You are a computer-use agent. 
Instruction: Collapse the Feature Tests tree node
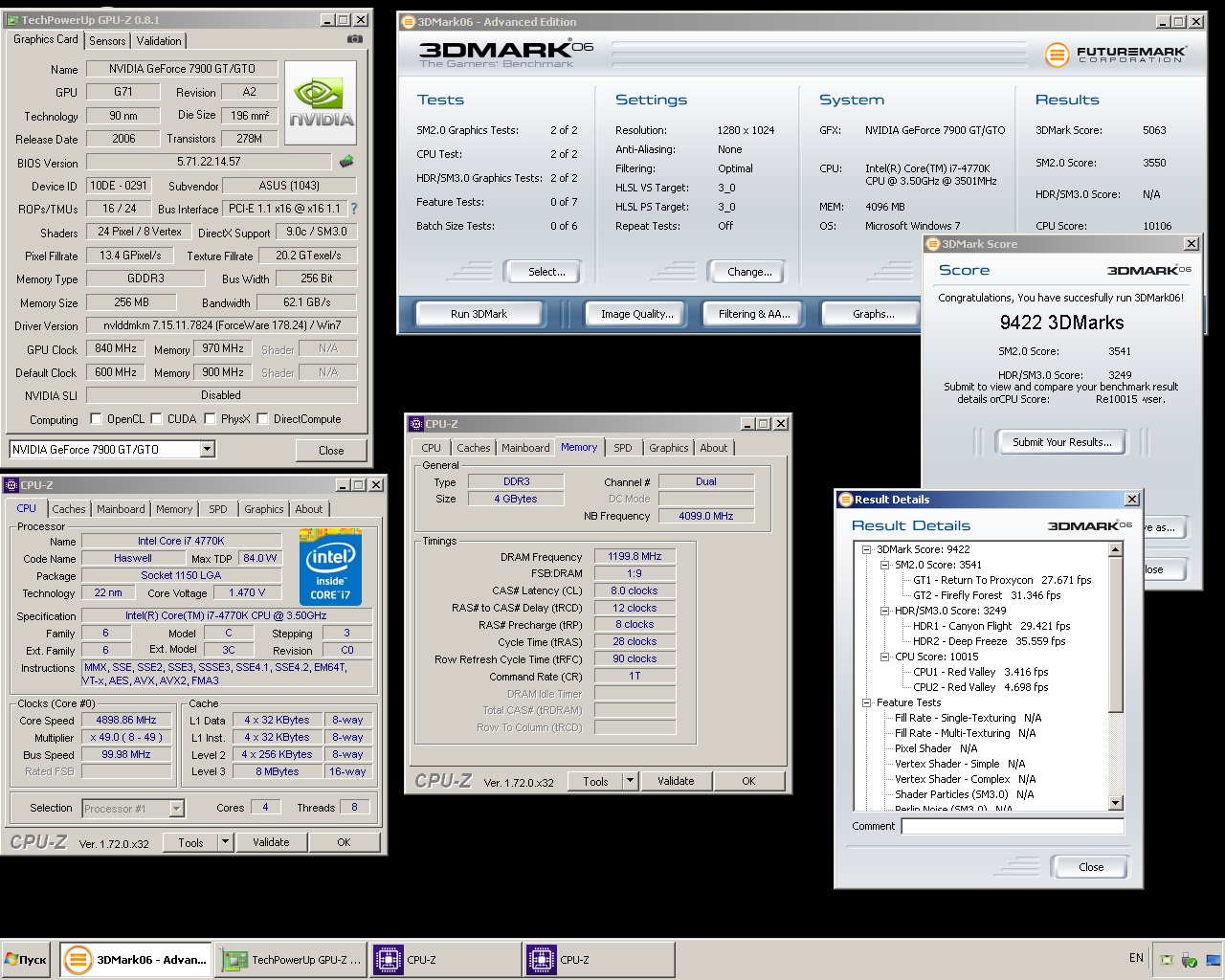click(866, 702)
